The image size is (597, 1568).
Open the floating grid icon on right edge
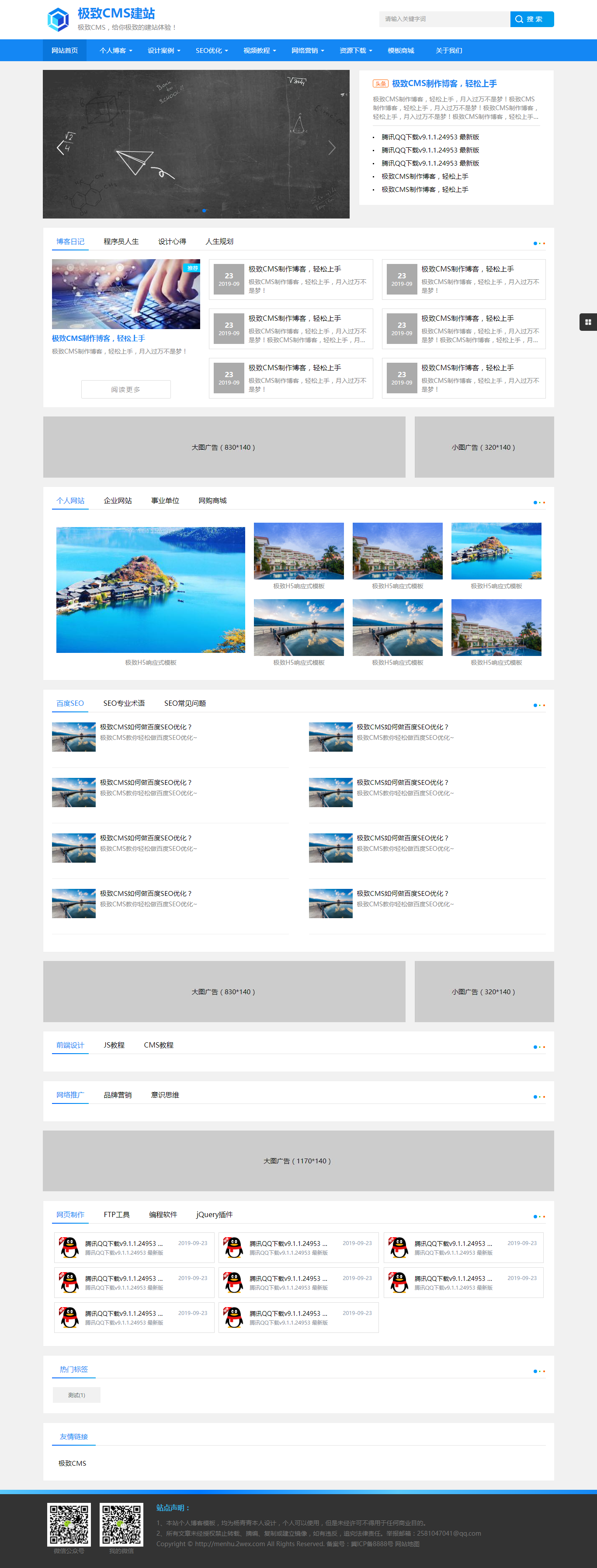pos(587,322)
